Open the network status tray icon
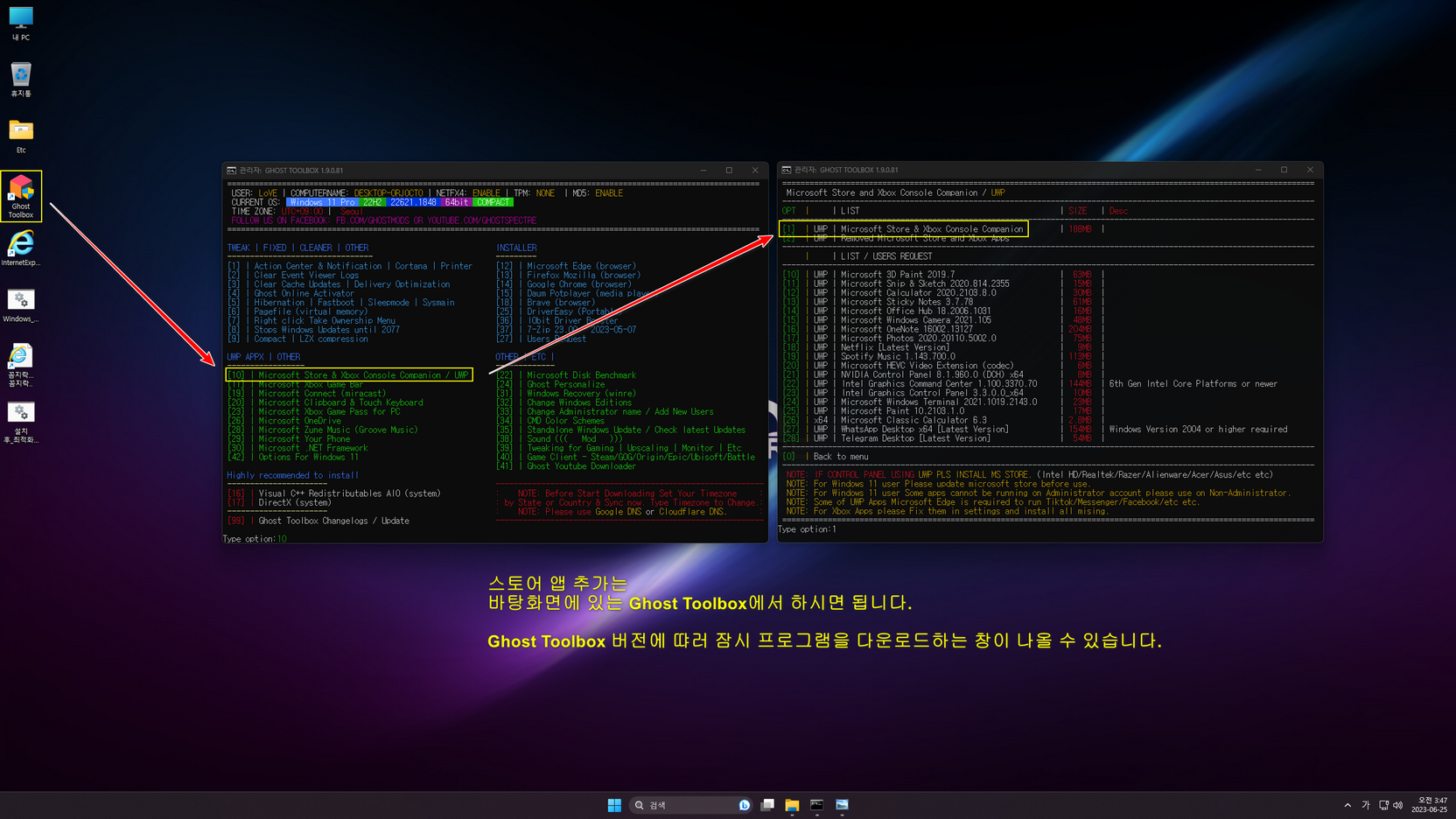 (x=1383, y=805)
